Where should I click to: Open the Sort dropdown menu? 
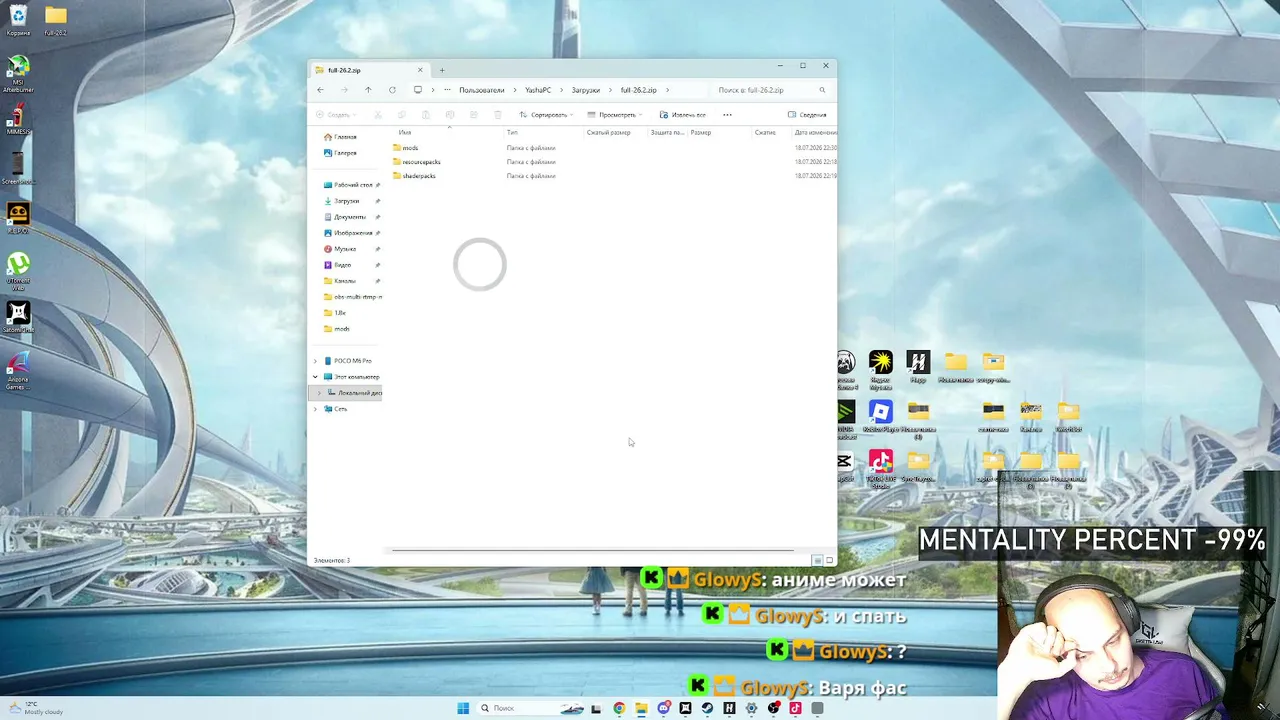[x=547, y=115]
